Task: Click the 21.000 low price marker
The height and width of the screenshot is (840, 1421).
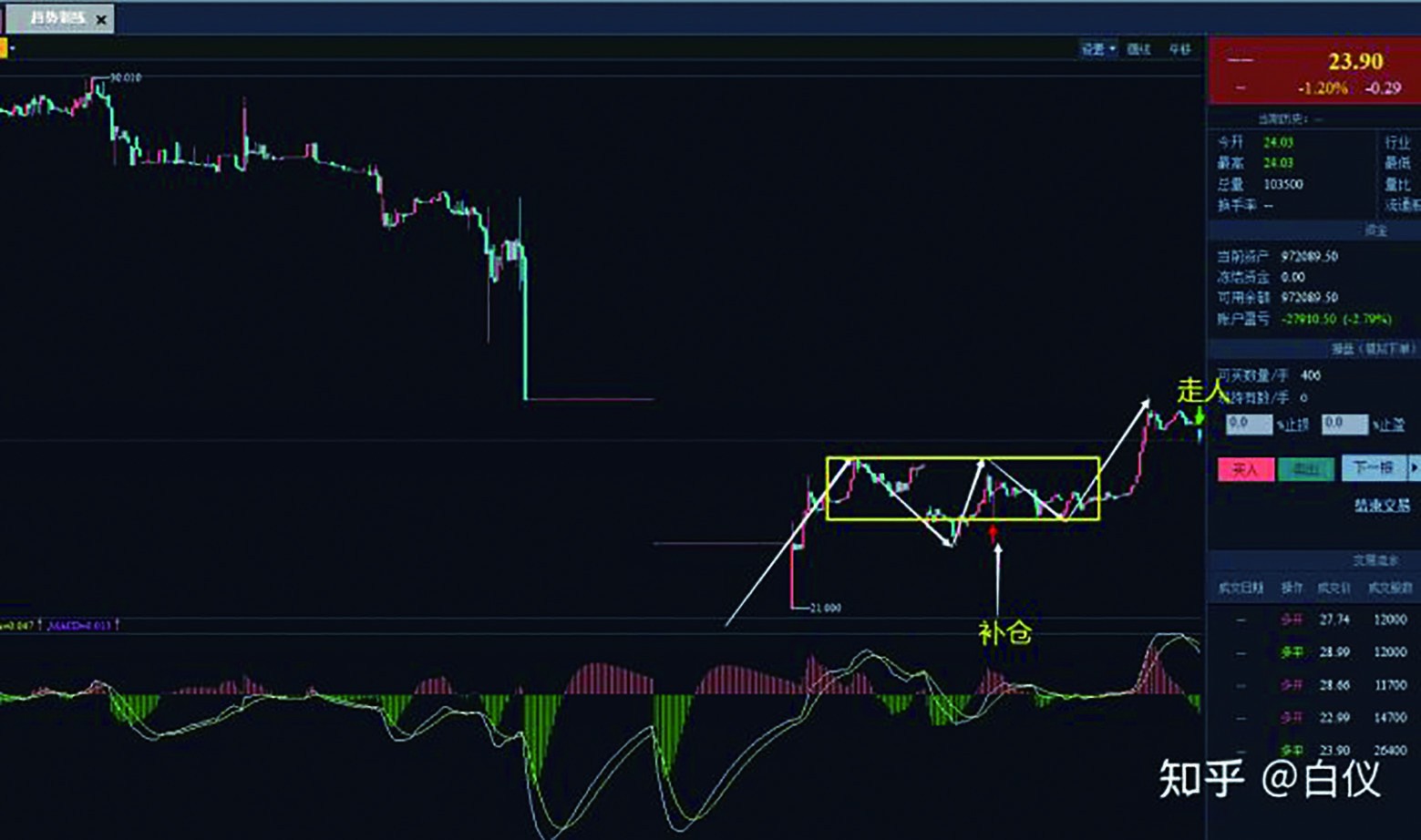Action: point(825,608)
